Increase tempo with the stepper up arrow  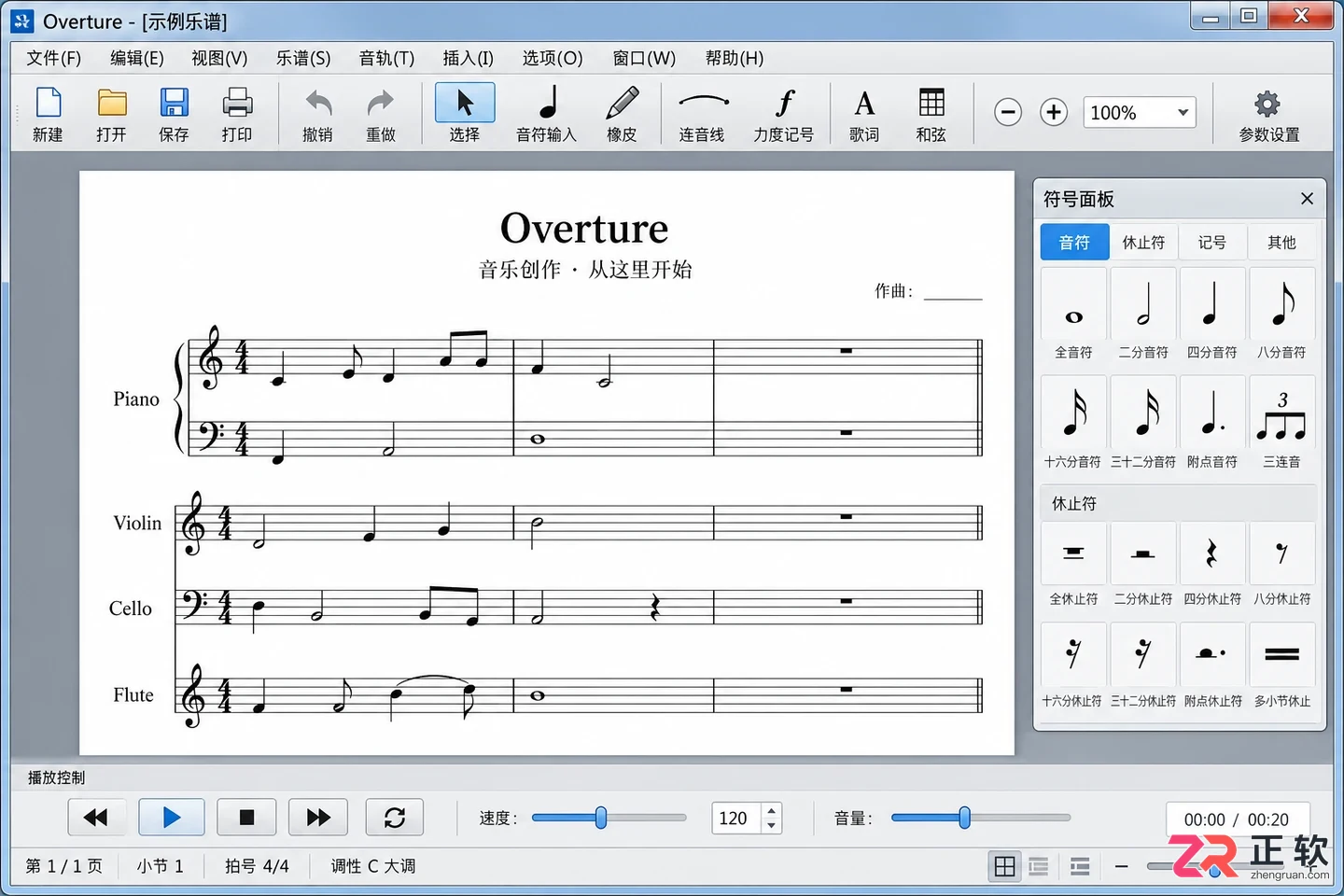click(x=771, y=811)
